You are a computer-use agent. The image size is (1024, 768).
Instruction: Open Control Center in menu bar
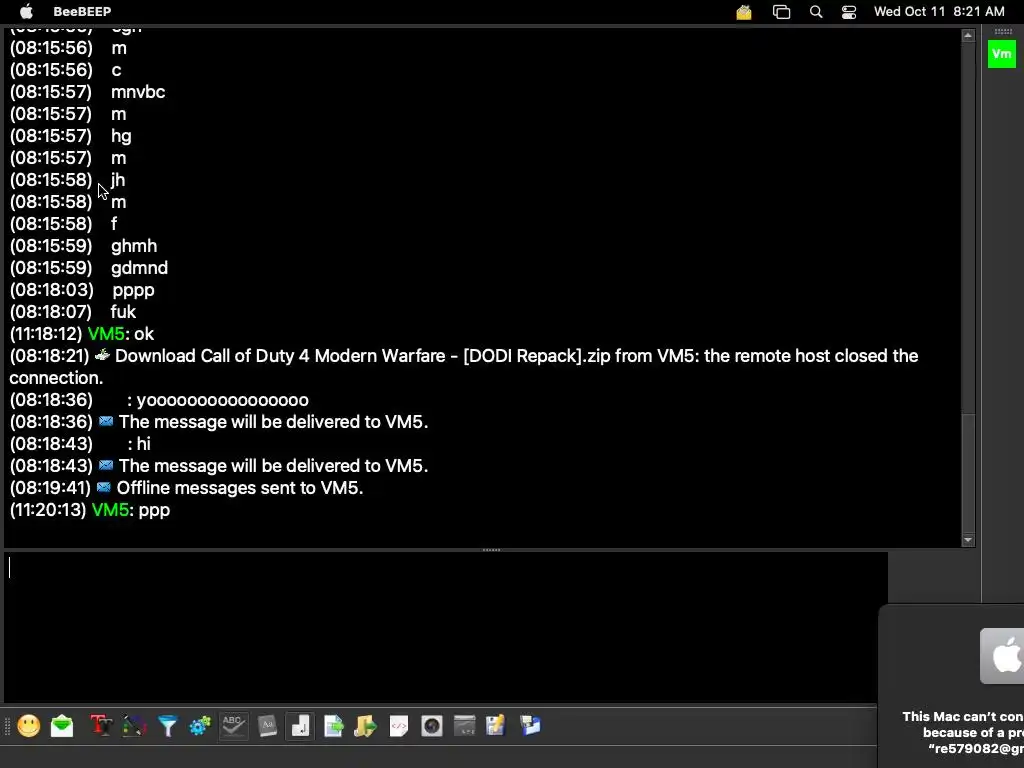pyautogui.click(x=849, y=12)
